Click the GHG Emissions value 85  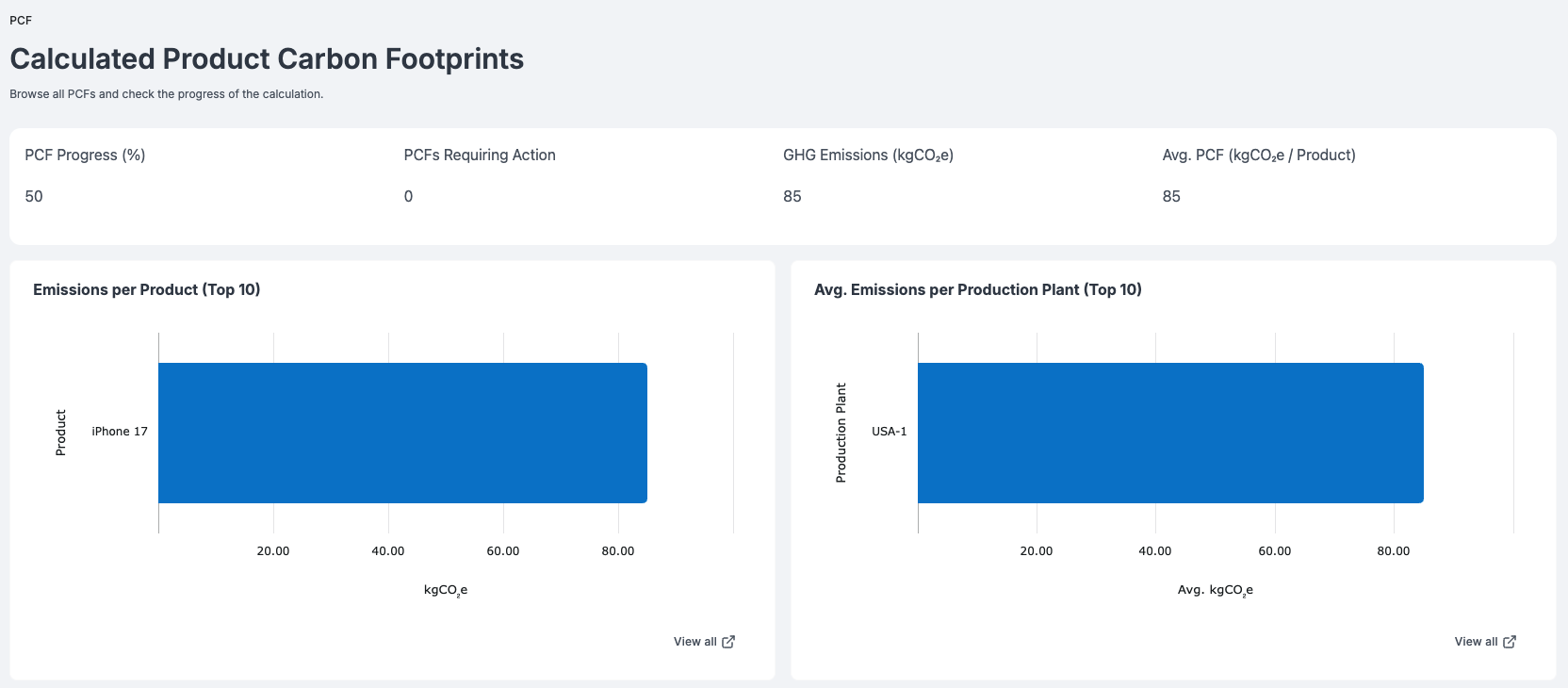792,196
